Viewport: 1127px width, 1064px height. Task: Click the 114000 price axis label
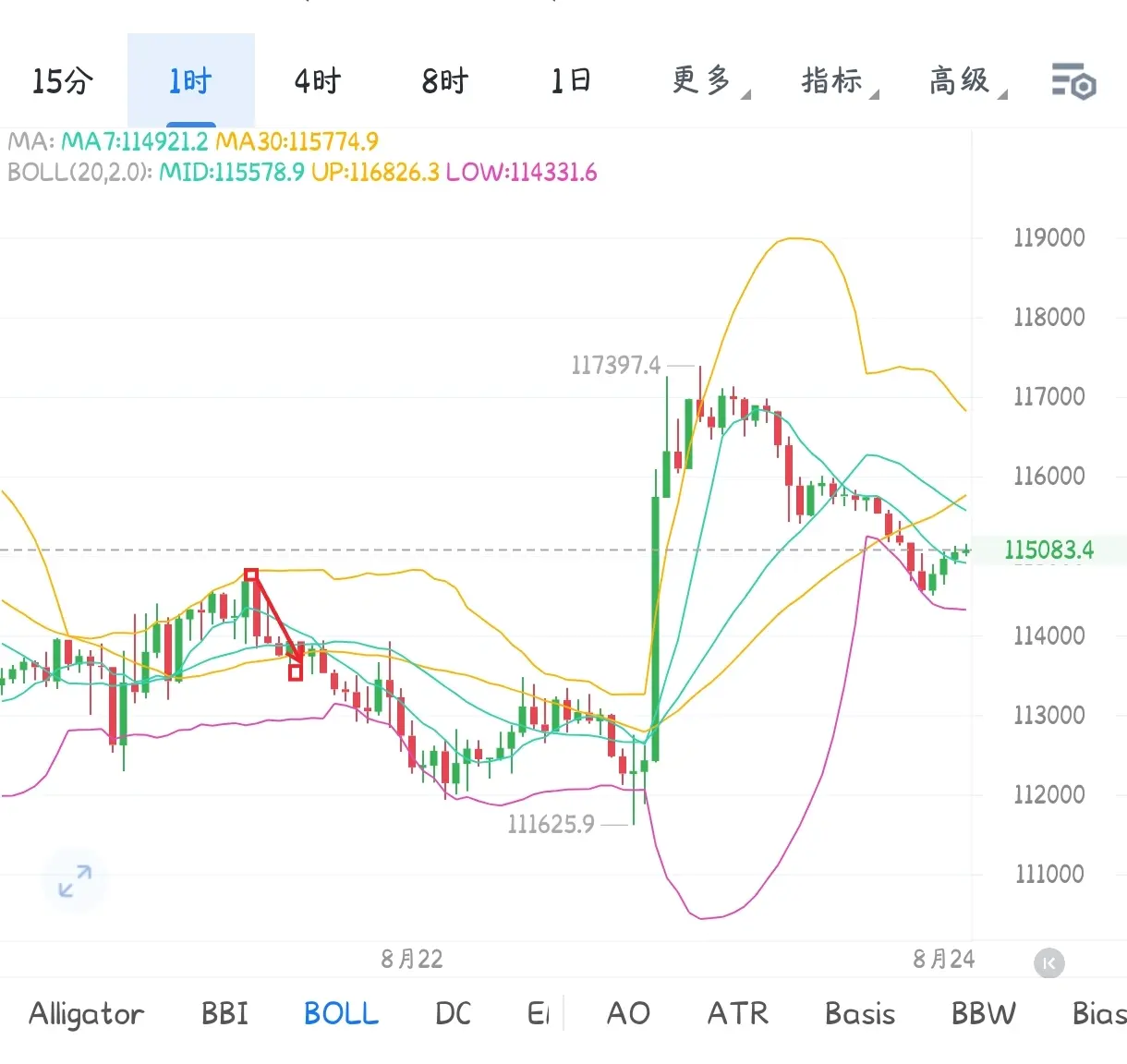click(1049, 635)
